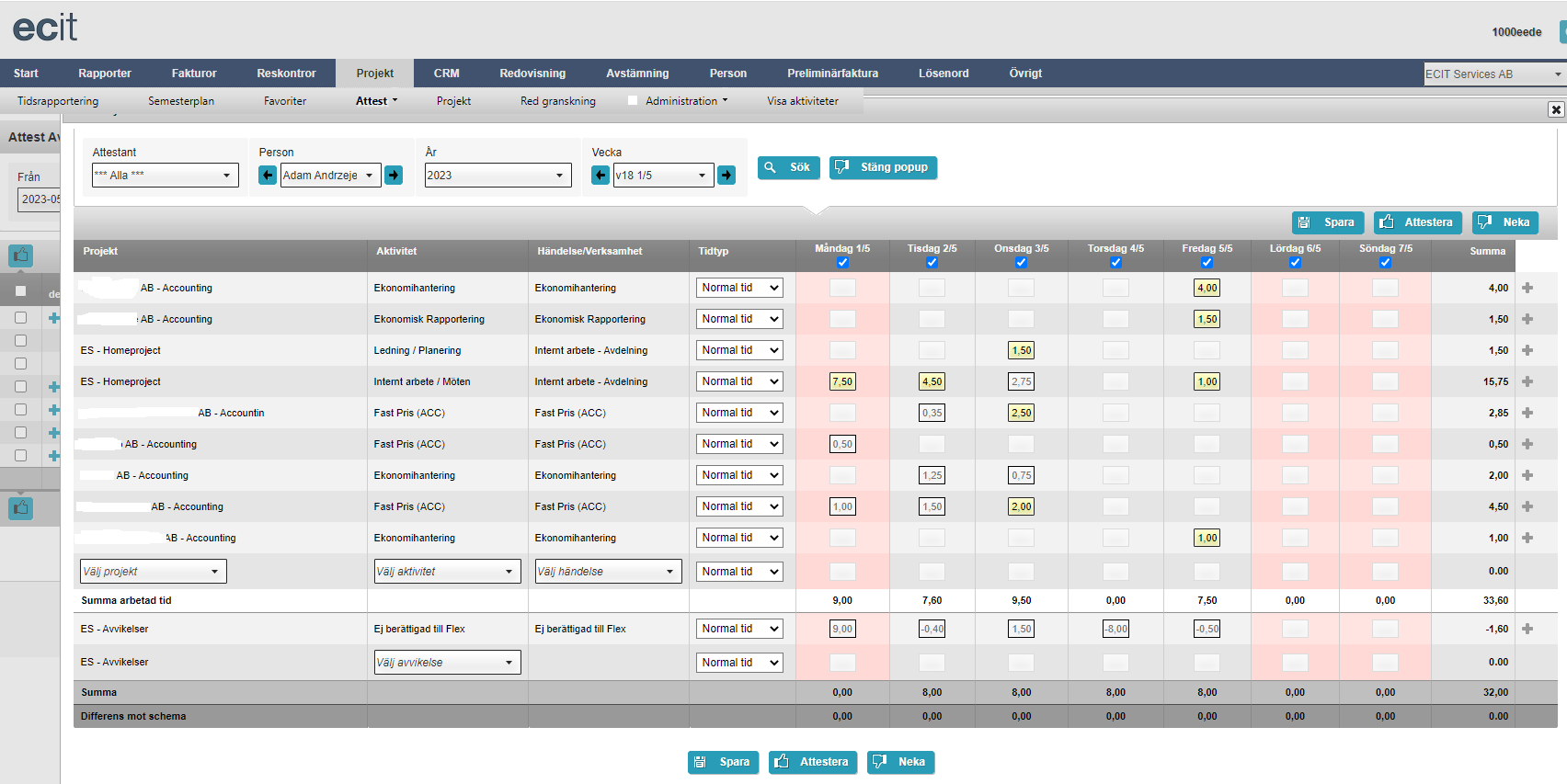The image size is (1567, 784).
Task: Open Reskontror menu
Action: [286, 74]
